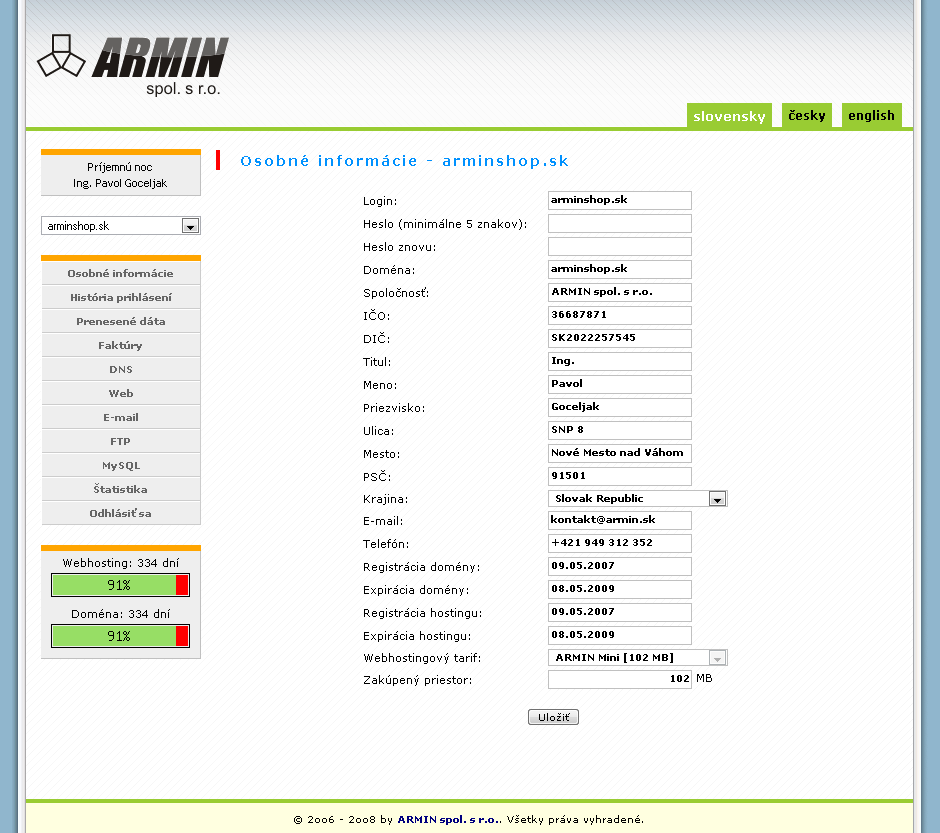Select Odhlásiť sa to log out
Image resolution: width=940 pixels, height=833 pixels.
[x=120, y=513]
